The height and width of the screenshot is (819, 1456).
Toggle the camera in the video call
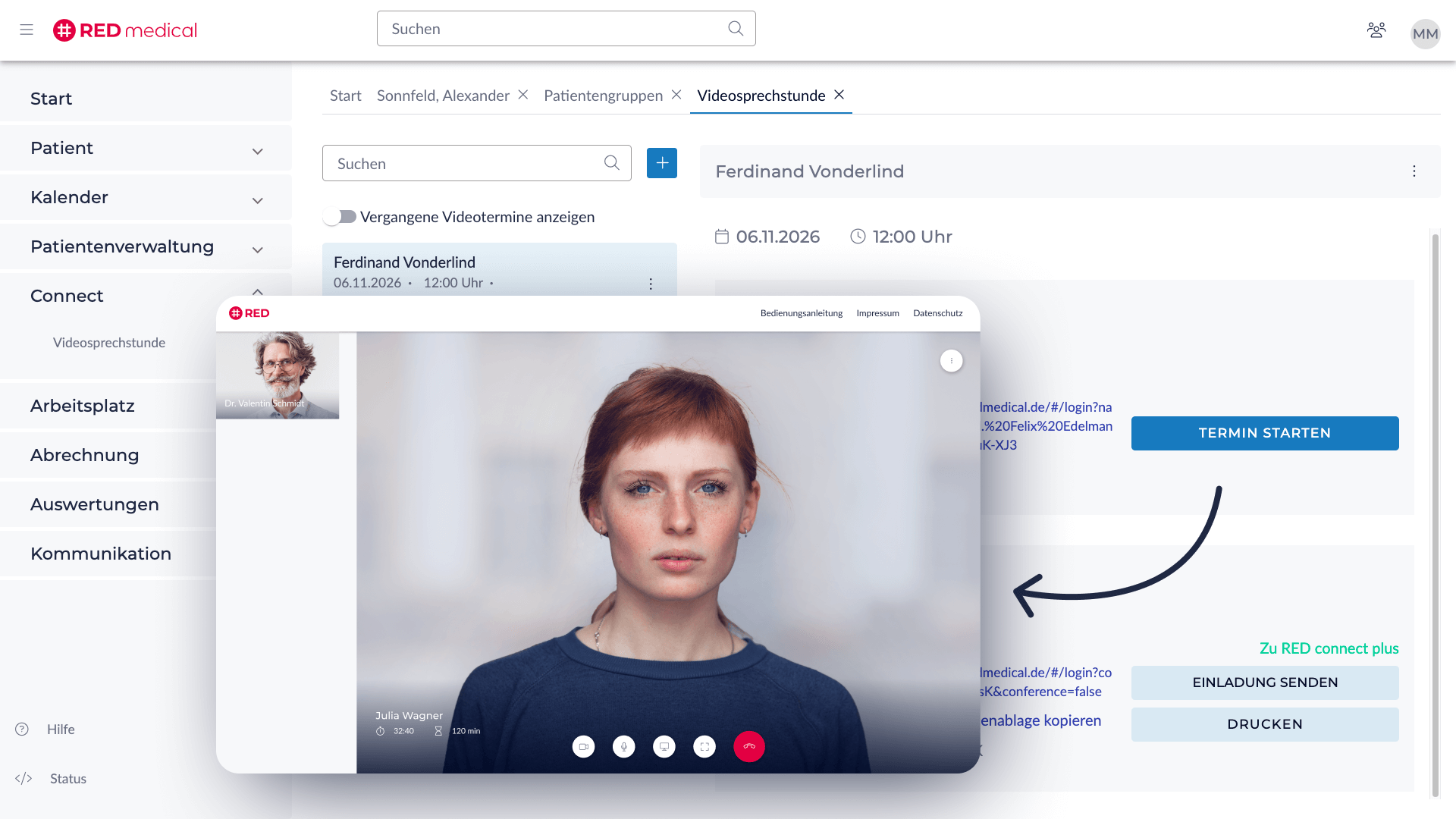pos(583,746)
